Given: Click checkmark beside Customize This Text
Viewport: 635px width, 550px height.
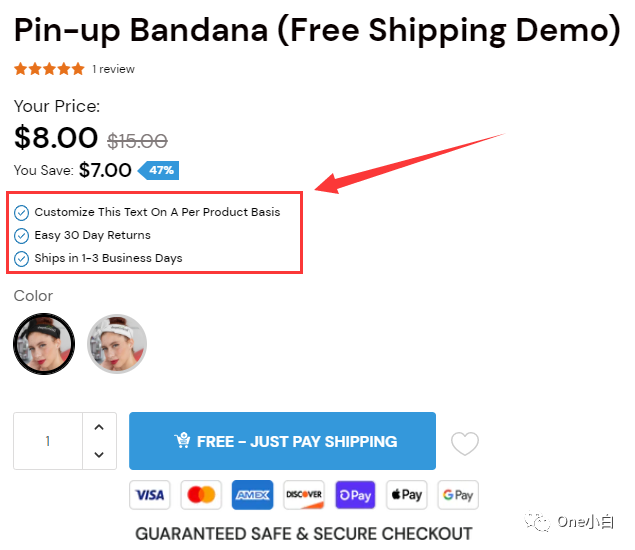Looking at the screenshot, I should tap(21, 213).
